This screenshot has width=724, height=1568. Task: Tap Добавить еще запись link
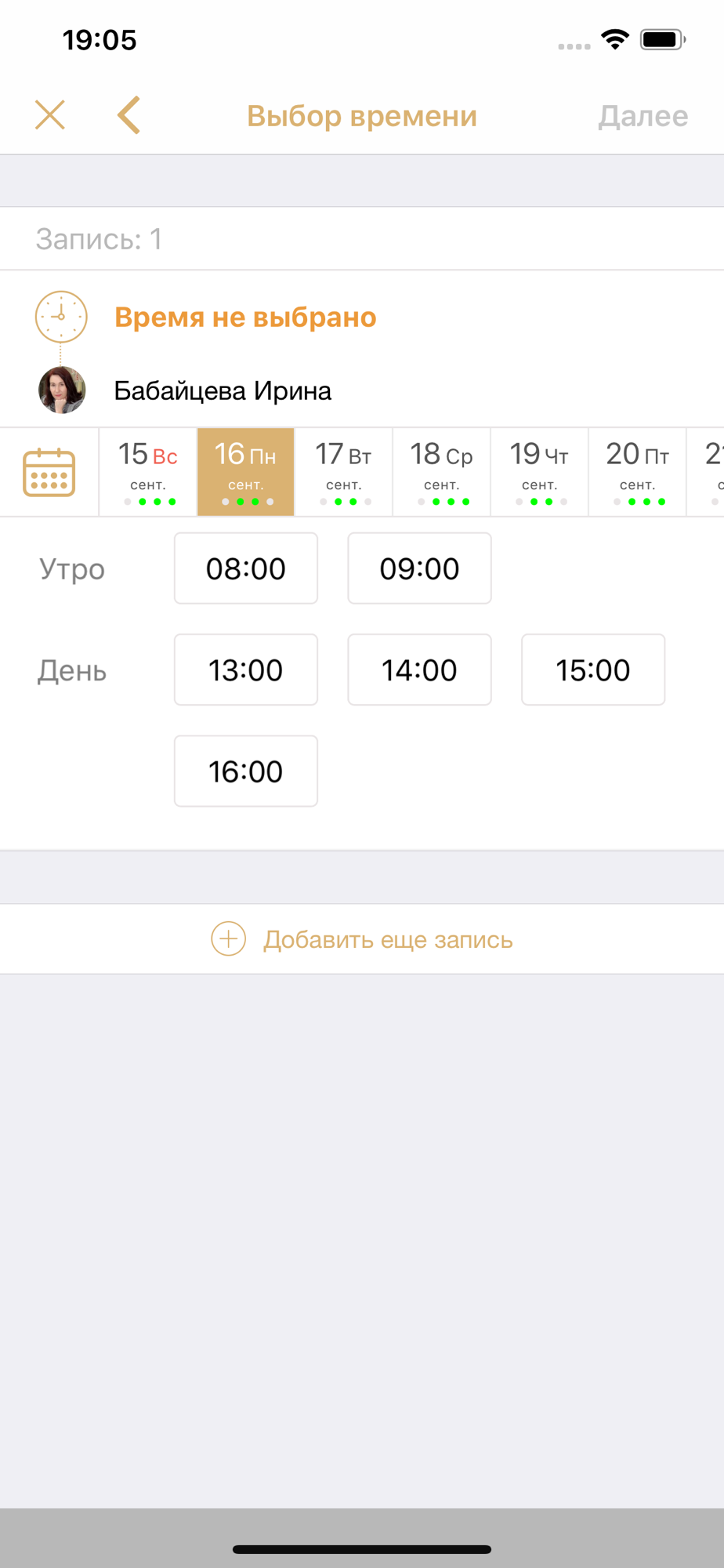pyautogui.click(x=388, y=939)
